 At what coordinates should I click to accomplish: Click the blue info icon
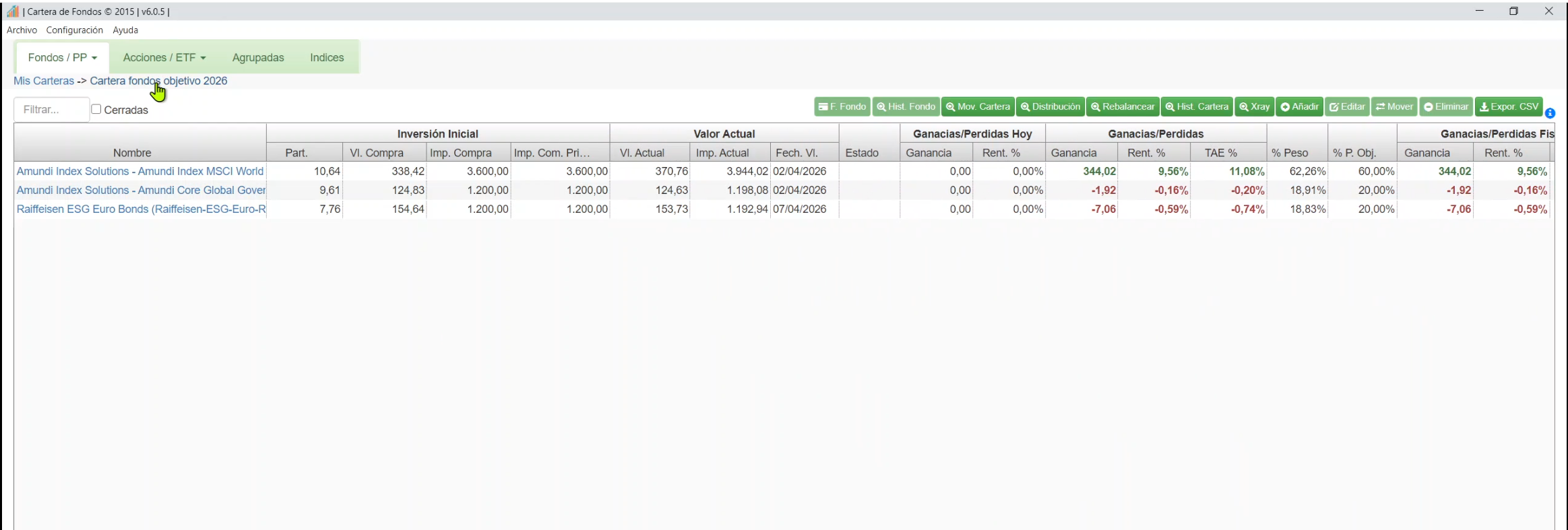pyautogui.click(x=1550, y=113)
